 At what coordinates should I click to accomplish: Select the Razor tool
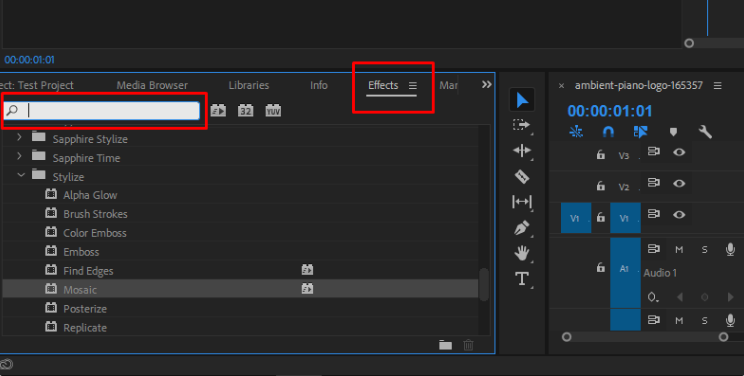[x=521, y=176]
